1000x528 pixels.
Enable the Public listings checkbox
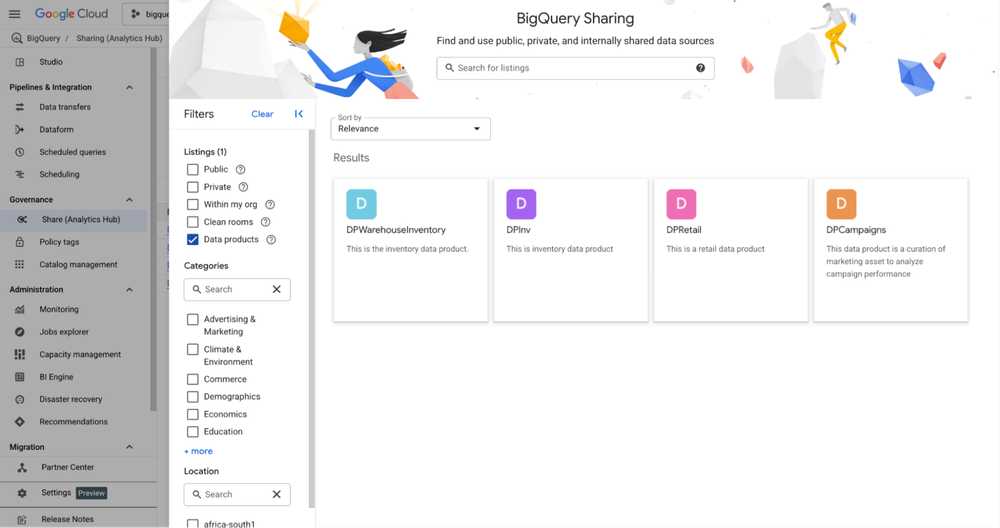point(193,170)
